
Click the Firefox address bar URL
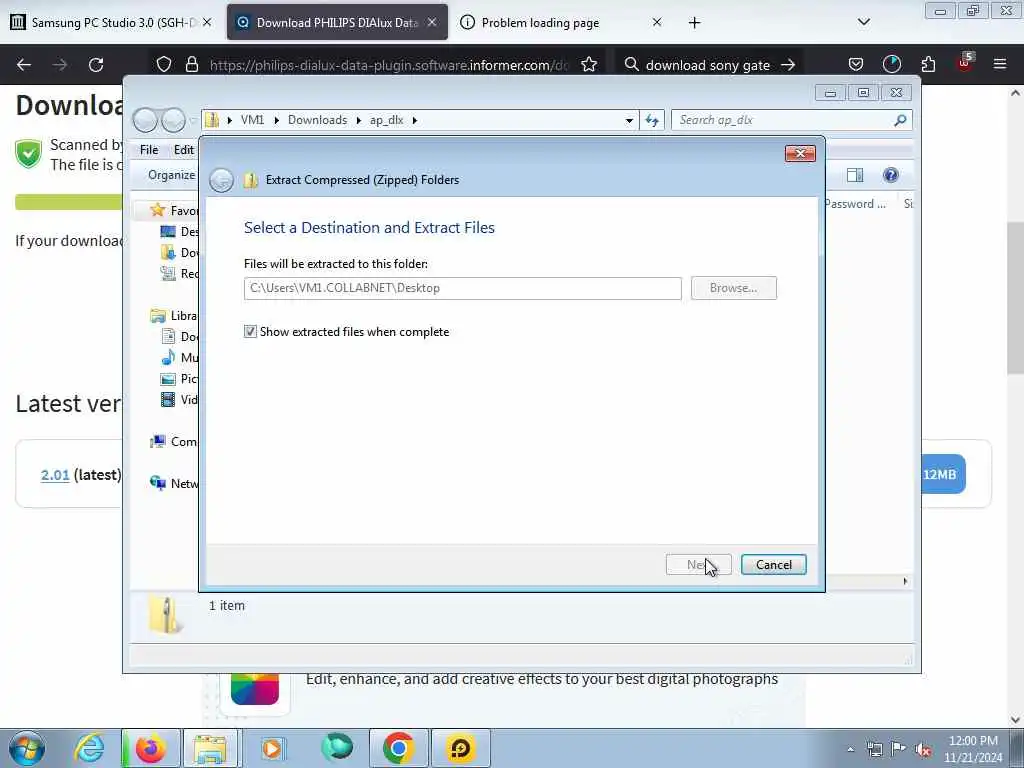[x=389, y=65]
